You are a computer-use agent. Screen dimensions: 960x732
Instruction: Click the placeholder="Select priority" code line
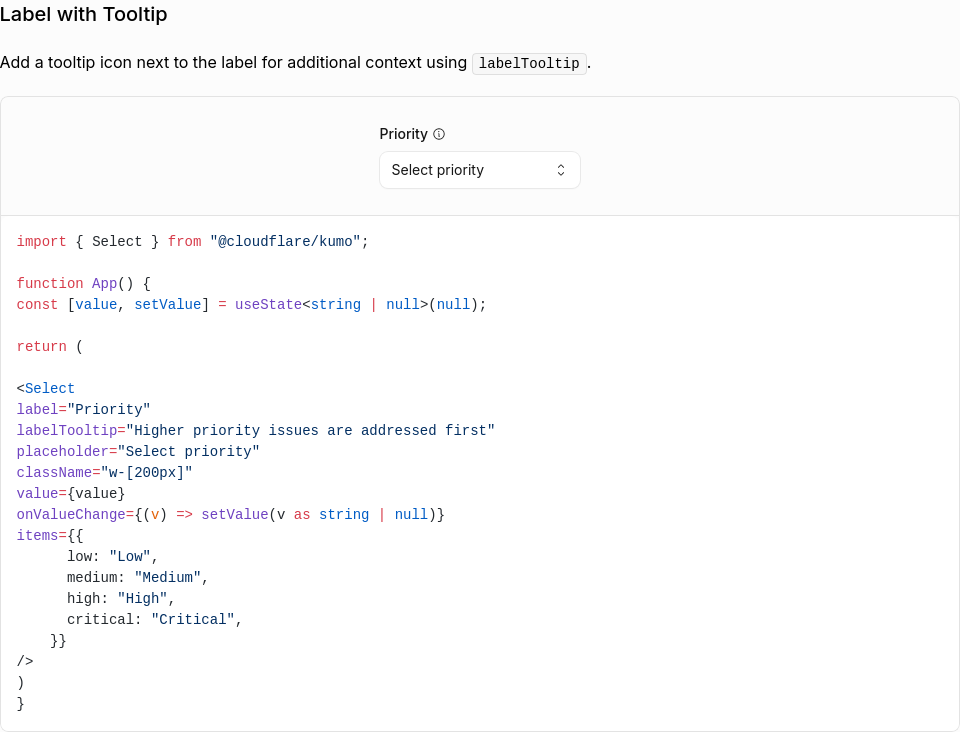click(x=138, y=452)
